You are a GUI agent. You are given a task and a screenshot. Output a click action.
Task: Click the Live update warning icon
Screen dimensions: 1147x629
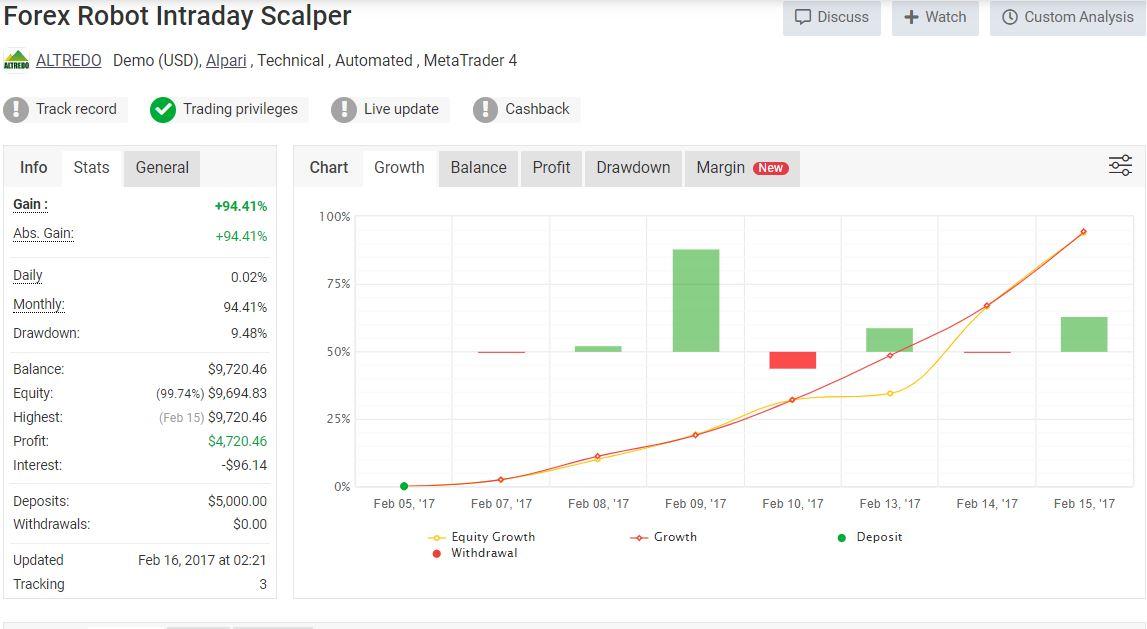(x=344, y=109)
